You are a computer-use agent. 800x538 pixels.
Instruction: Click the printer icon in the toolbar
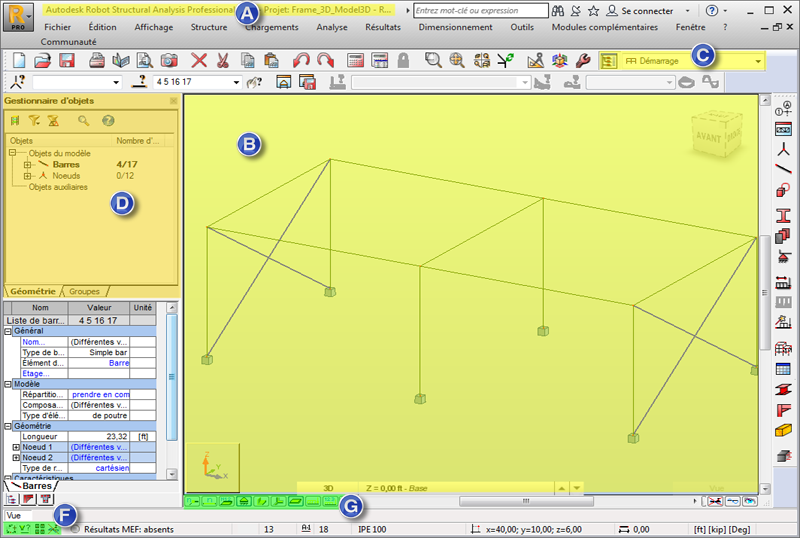(96, 61)
